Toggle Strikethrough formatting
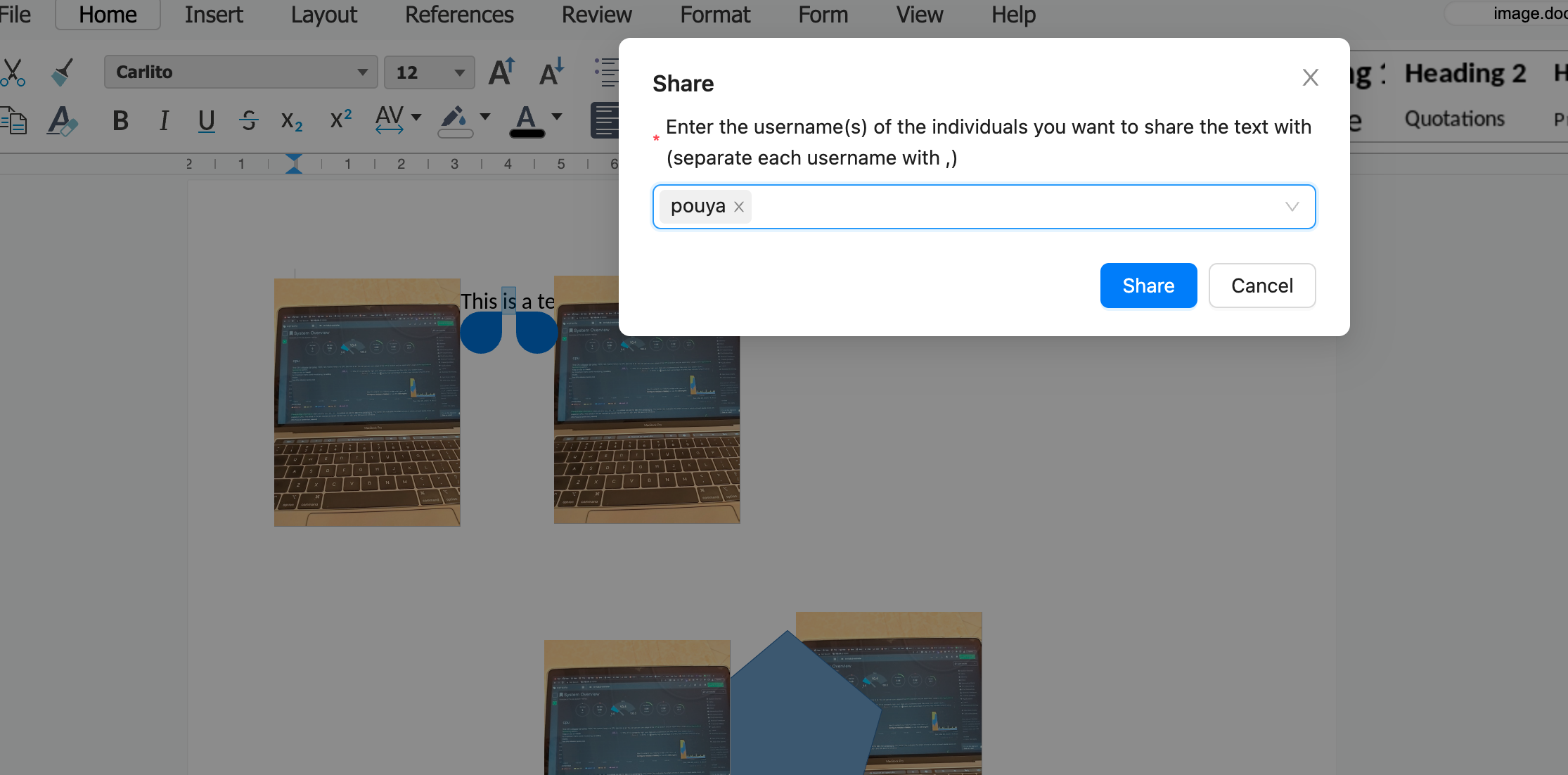This screenshot has width=1568, height=775. click(x=248, y=121)
